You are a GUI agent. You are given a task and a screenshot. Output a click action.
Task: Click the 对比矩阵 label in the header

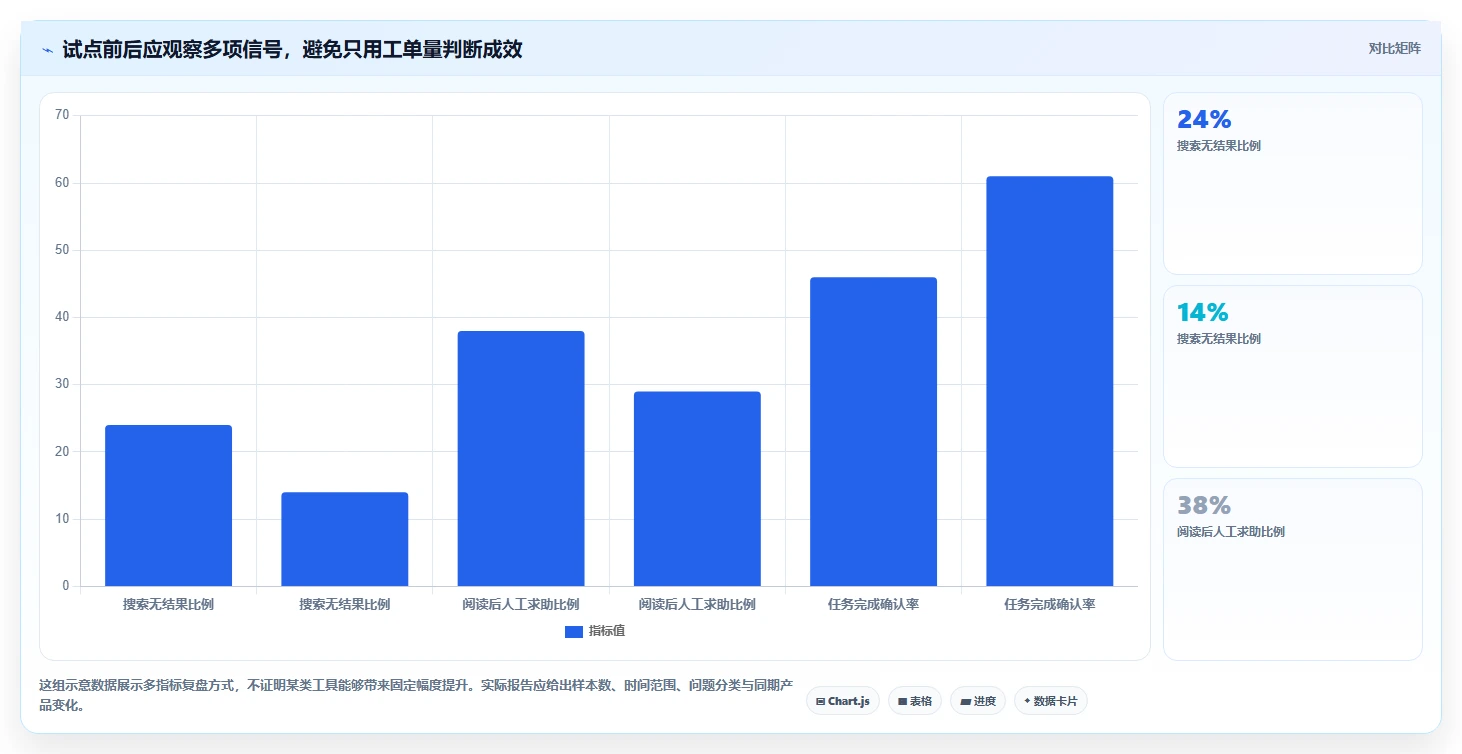[1394, 49]
